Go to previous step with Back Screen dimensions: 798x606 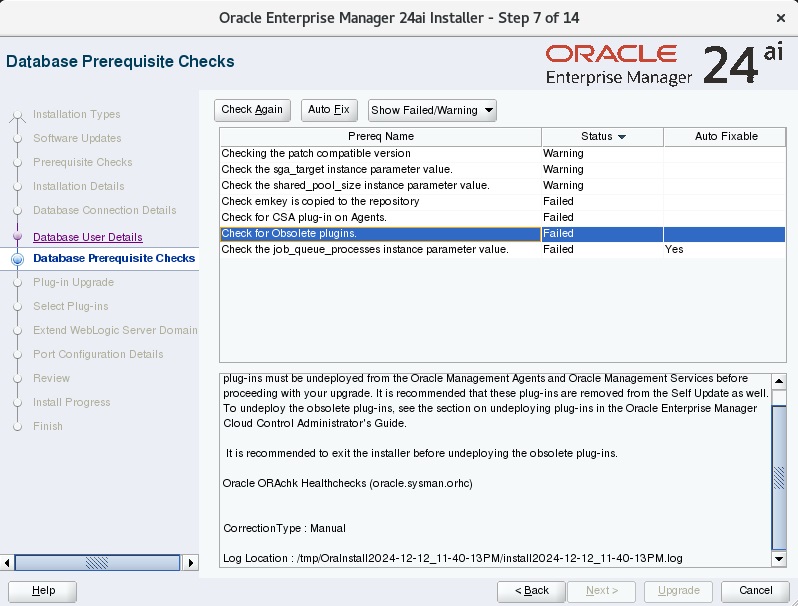[531, 591]
